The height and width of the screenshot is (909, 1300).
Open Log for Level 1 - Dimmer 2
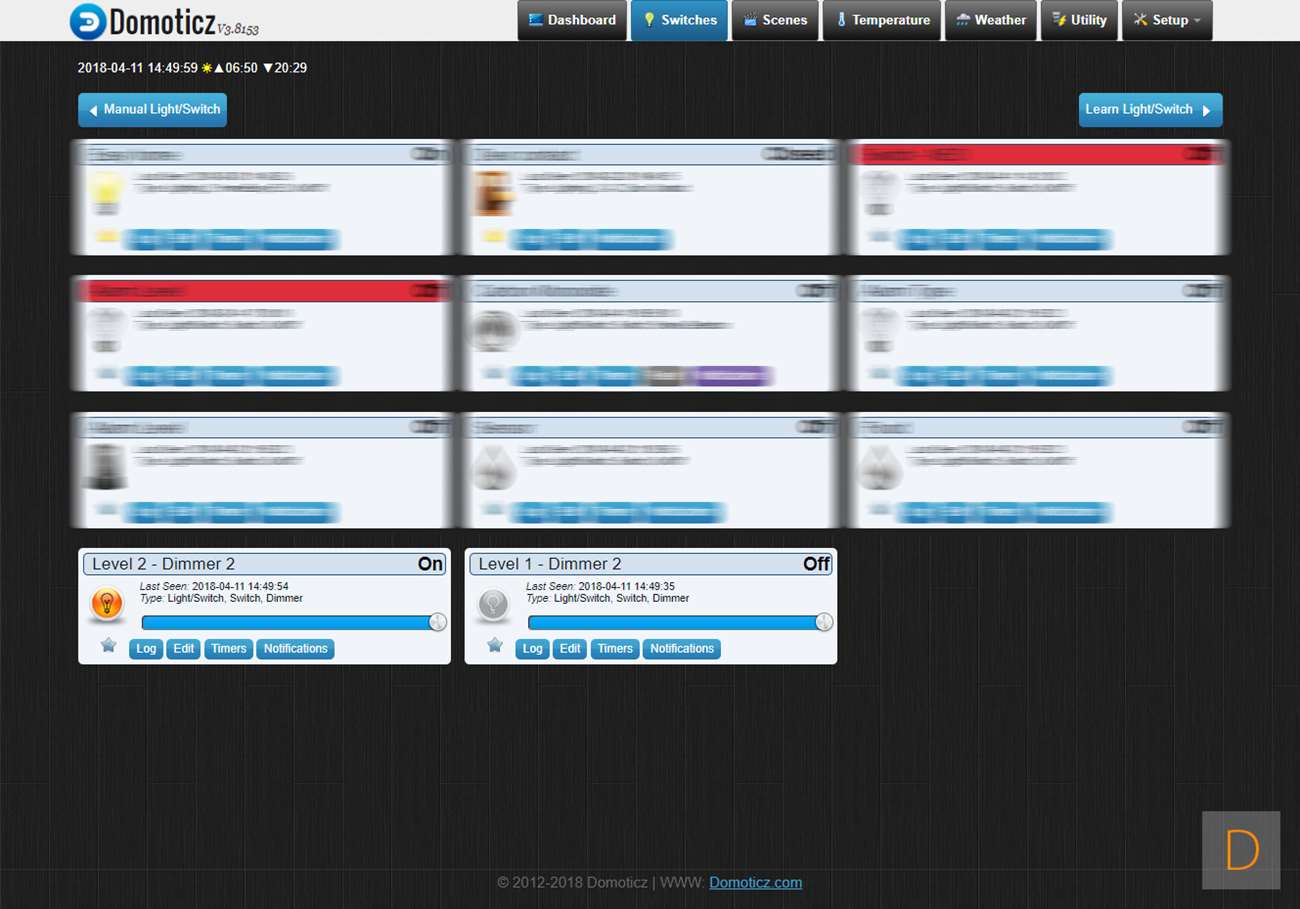pos(532,649)
